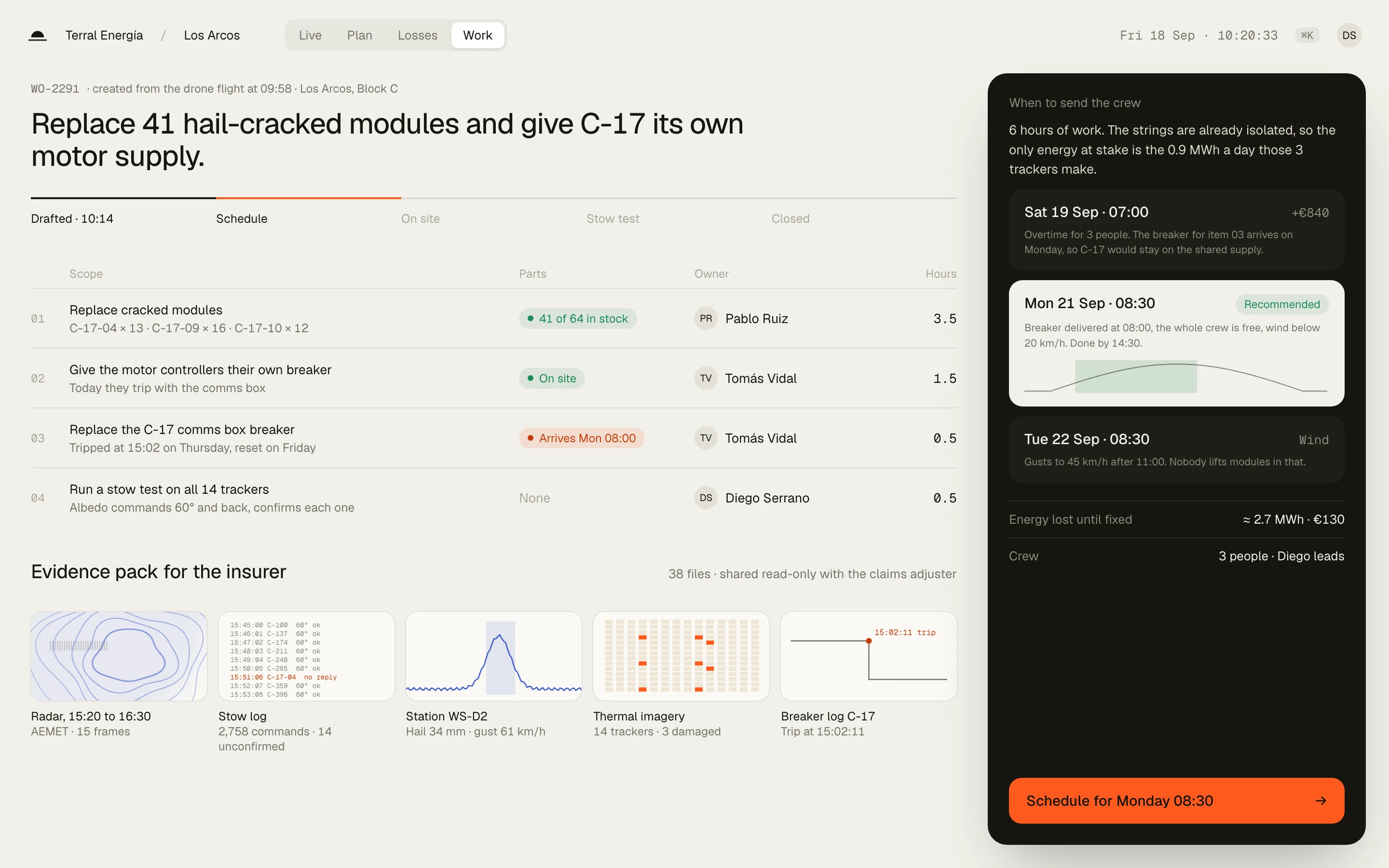
Task: Open the DS user avatar
Action: tap(1349, 36)
